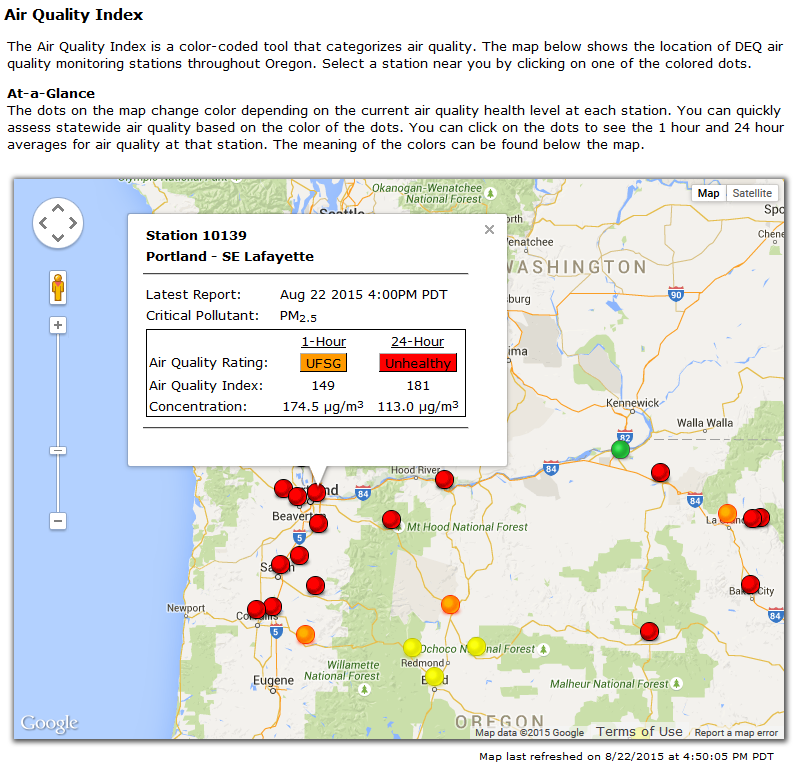
Task: Zoom out with the minus button
Action: pyautogui.click(x=58, y=521)
